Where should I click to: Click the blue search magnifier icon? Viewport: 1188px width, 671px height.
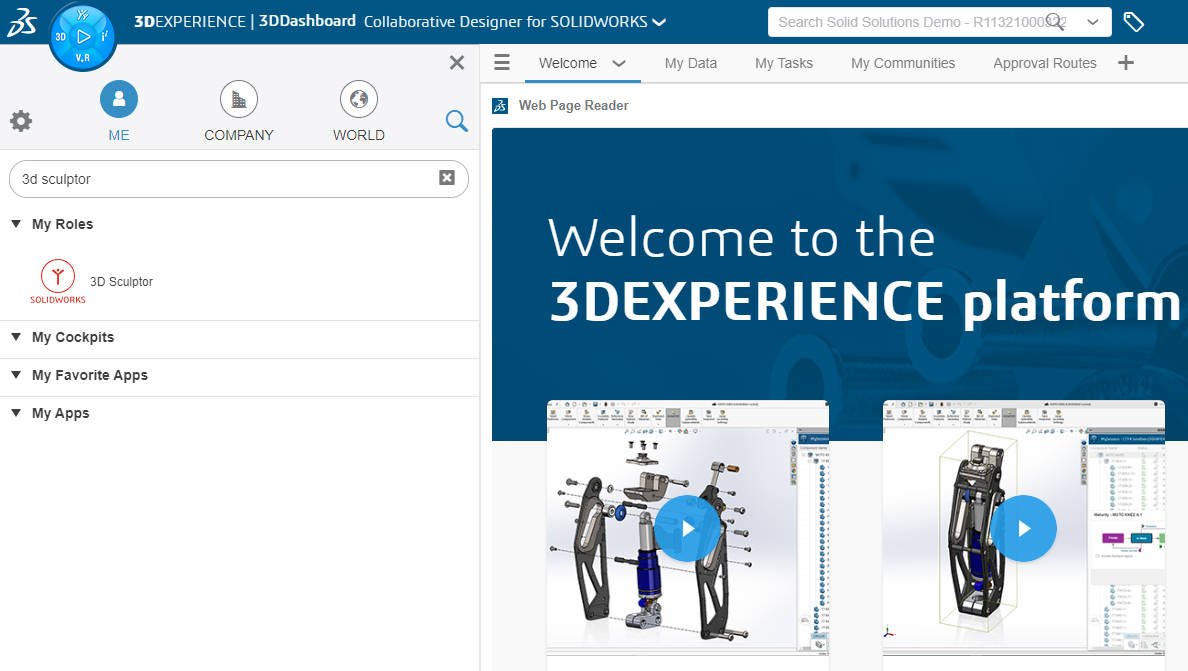[x=456, y=120]
